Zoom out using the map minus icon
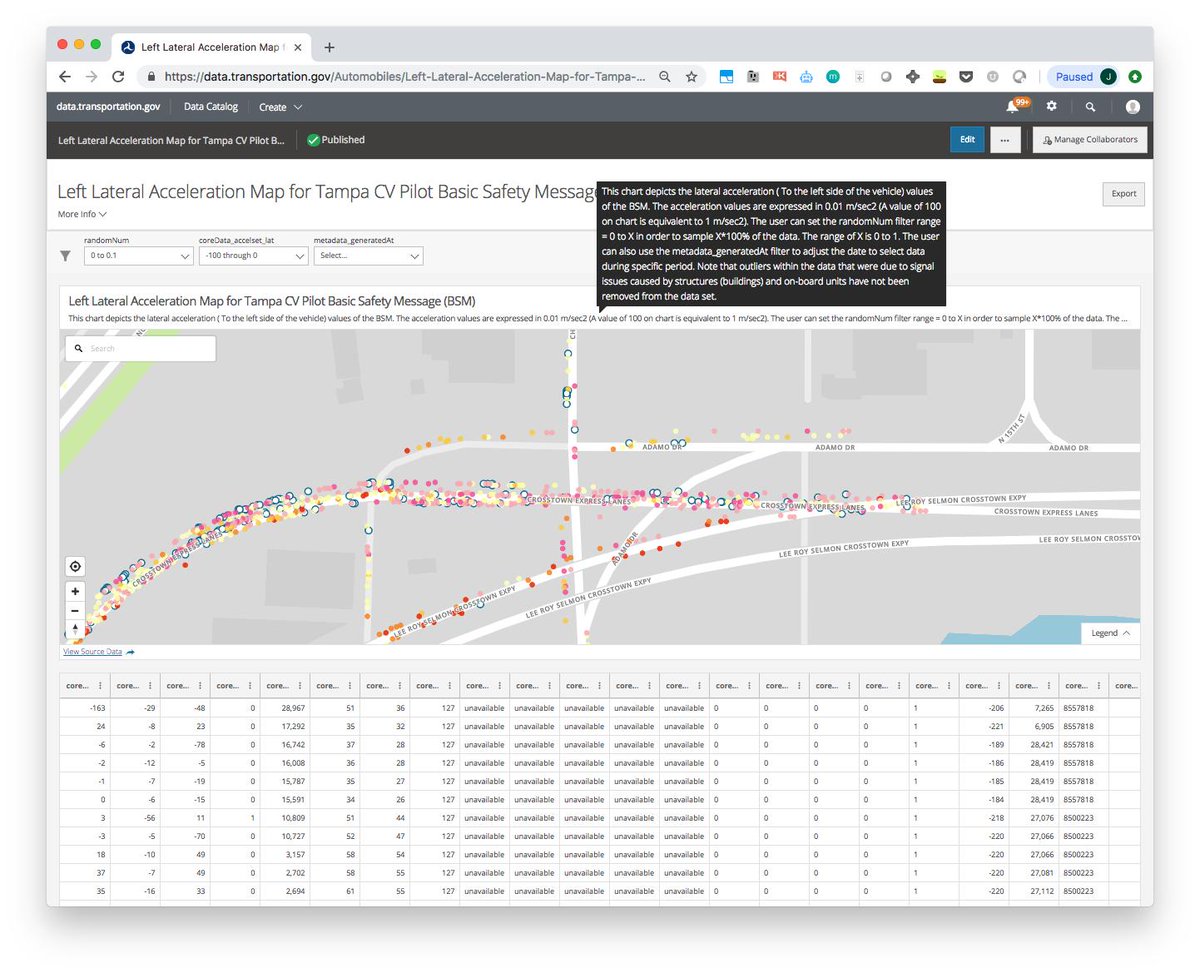 click(75, 610)
